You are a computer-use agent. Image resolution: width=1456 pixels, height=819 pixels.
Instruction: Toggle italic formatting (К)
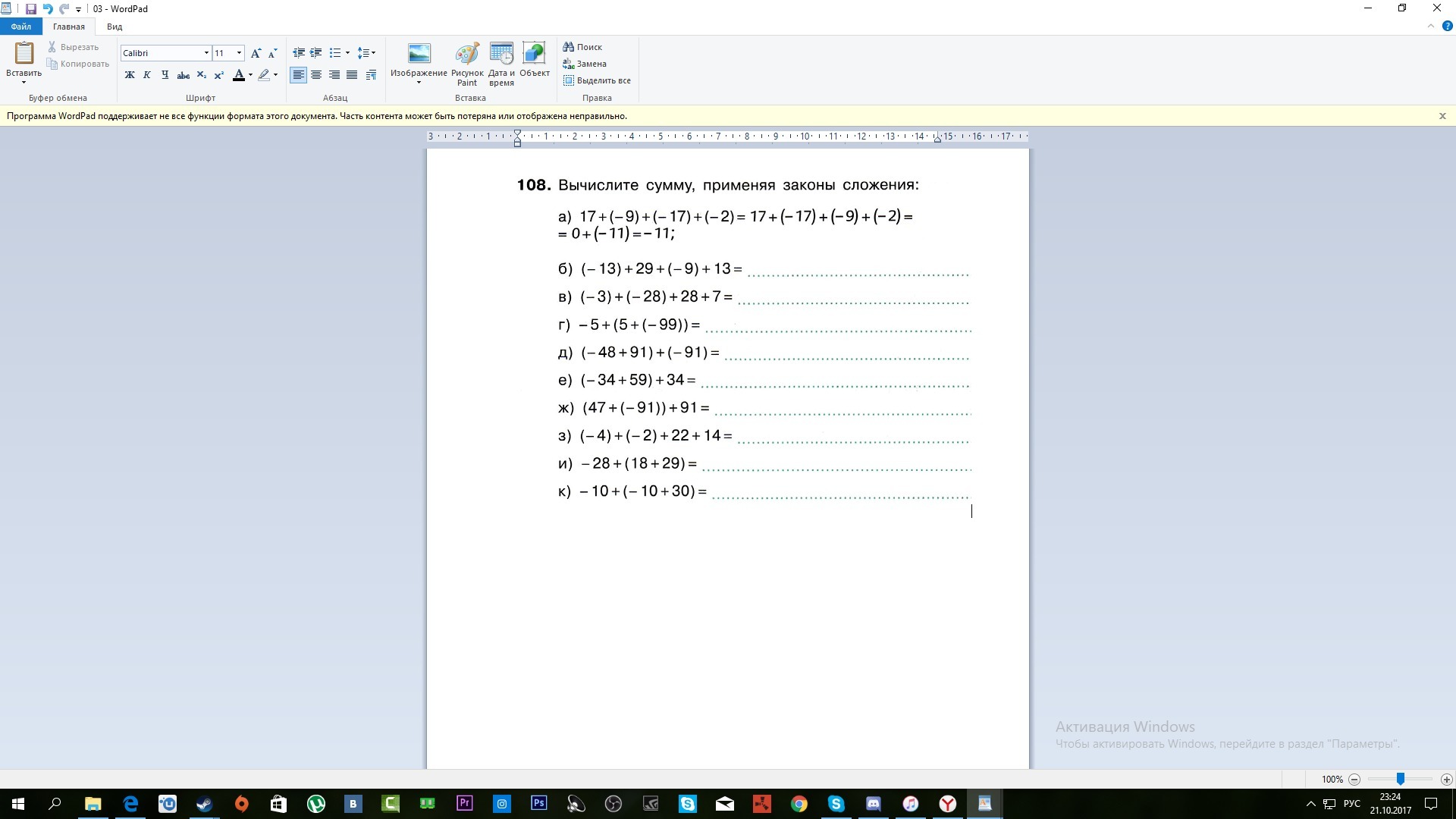click(147, 75)
